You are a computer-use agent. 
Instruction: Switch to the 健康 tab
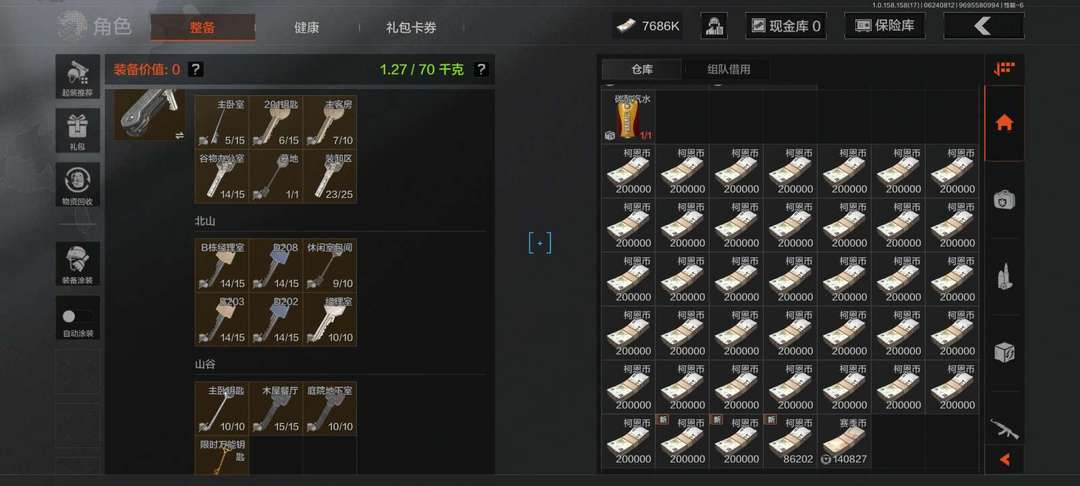pyautogui.click(x=307, y=28)
